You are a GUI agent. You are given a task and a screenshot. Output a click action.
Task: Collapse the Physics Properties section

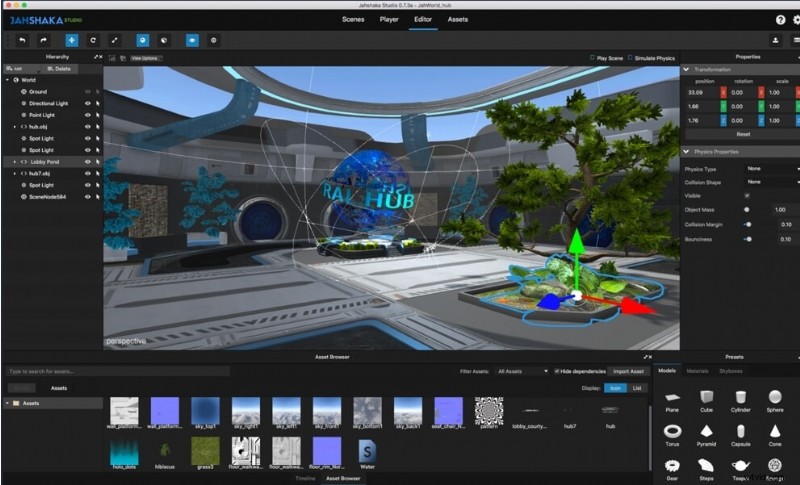[x=686, y=152]
